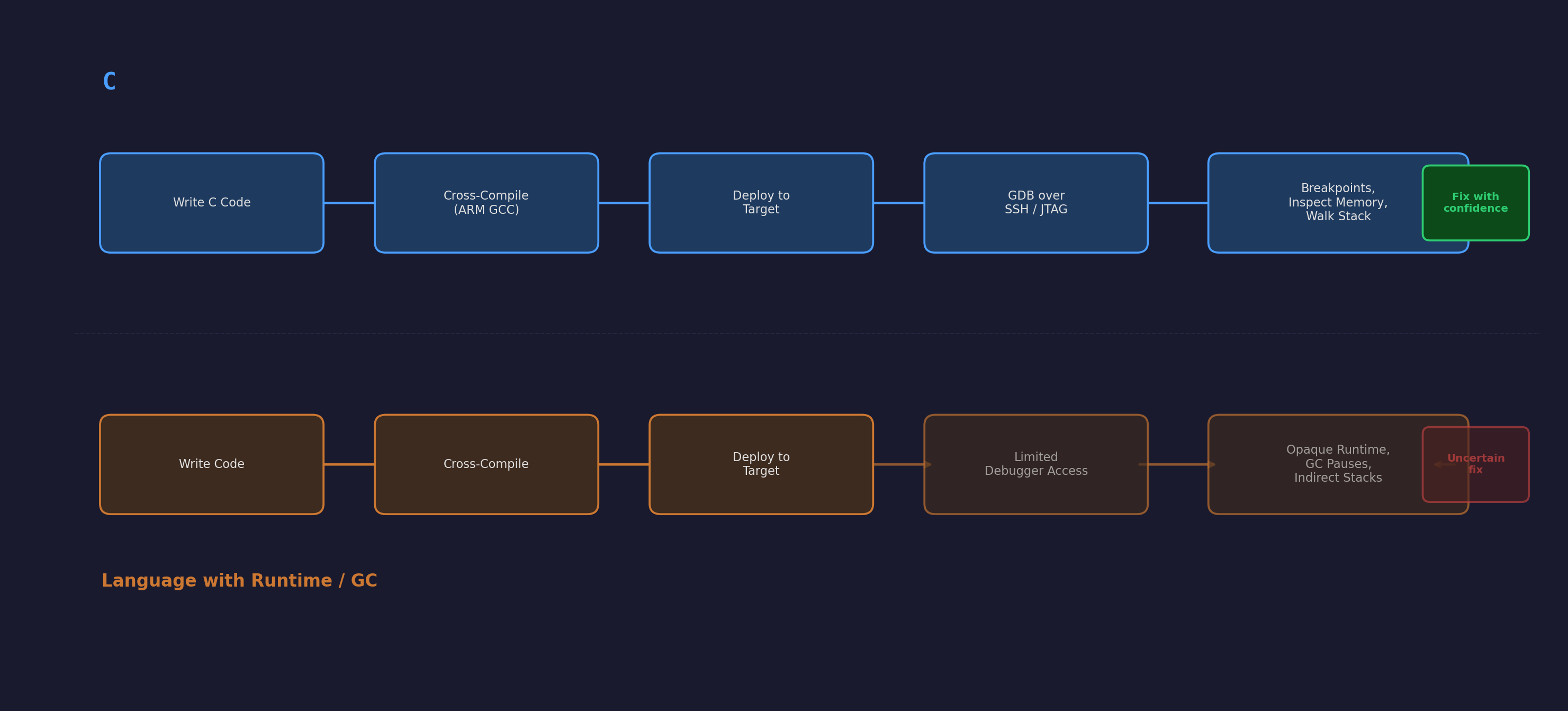The width and height of the screenshot is (1568, 711).
Task: Click the connector between Write C Code and Cross-Compile
Action: [349, 203]
